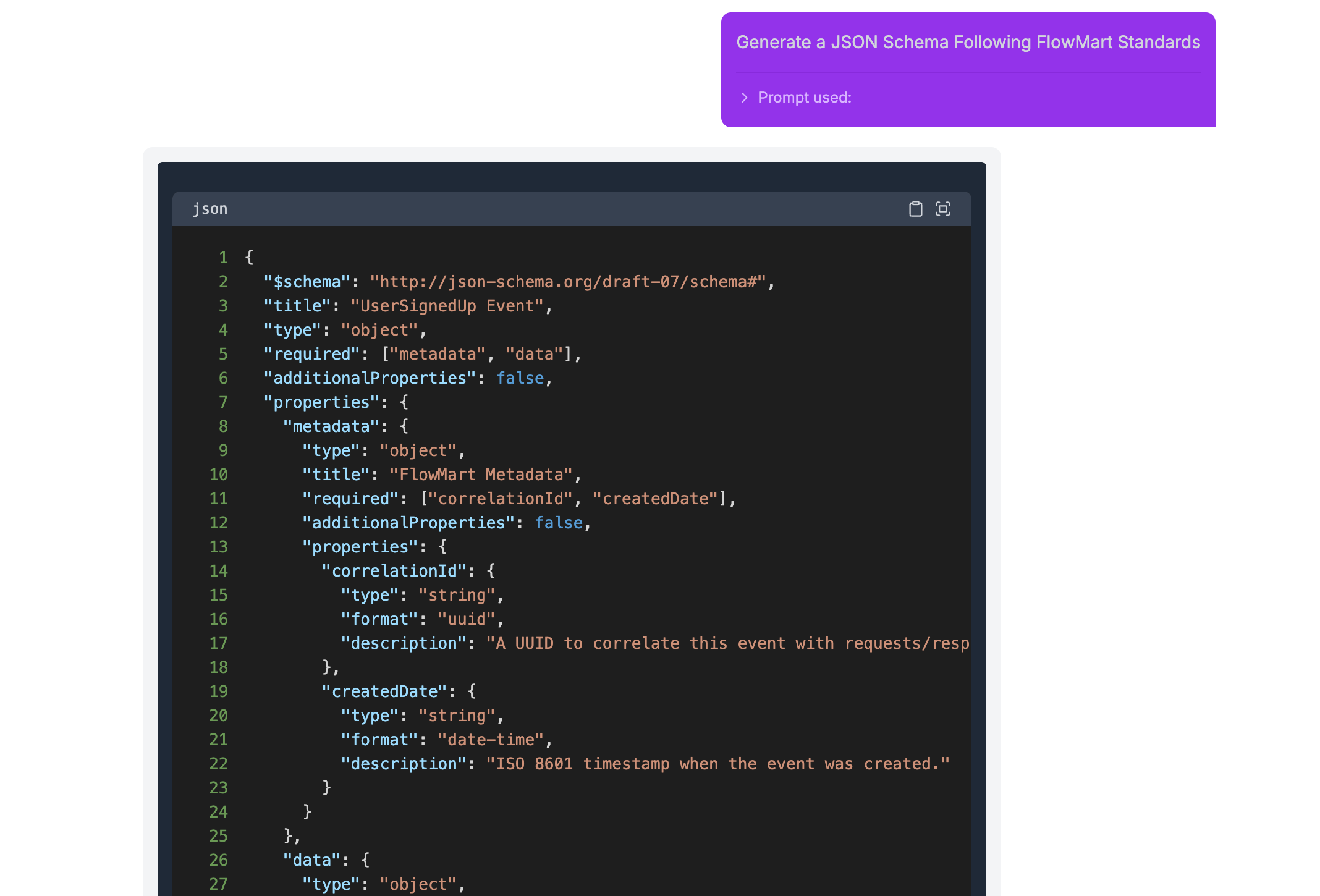Click the 'Prompt used:' label text
Screen dimensions: 1320x896
click(x=805, y=97)
